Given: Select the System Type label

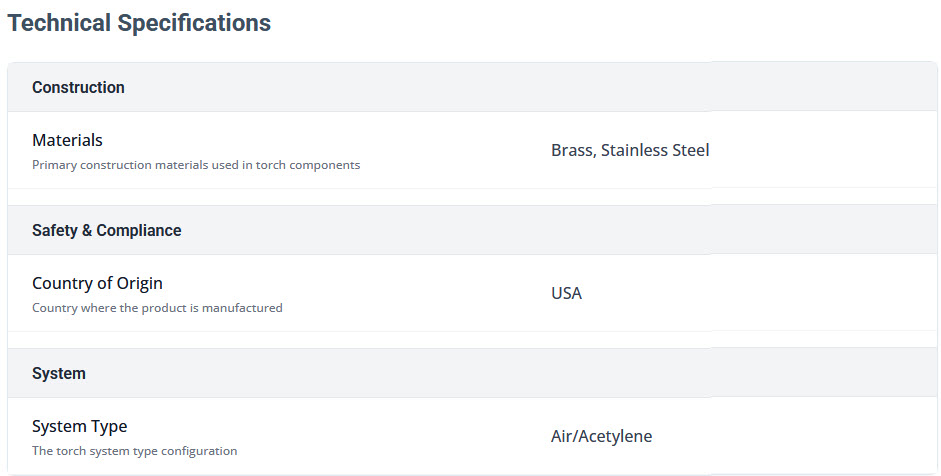Looking at the screenshot, I should (x=79, y=427).
